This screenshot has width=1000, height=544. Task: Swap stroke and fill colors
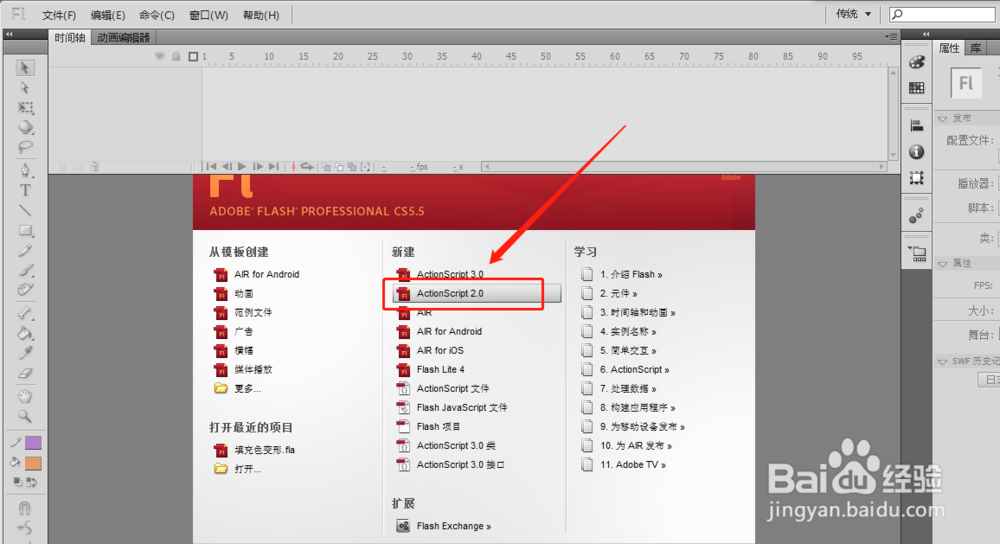pos(31,482)
